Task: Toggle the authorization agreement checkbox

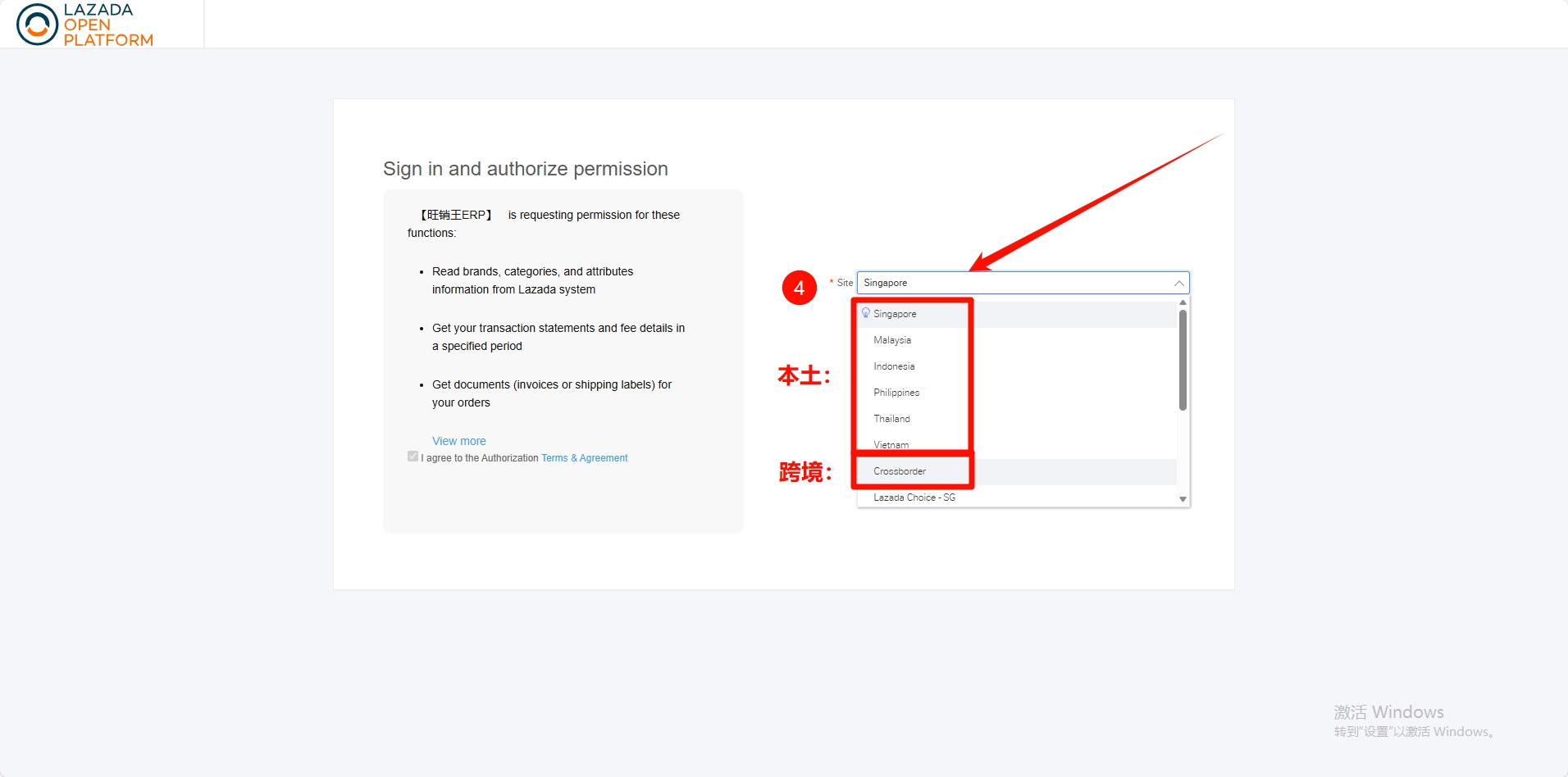Action: point(413,457)
